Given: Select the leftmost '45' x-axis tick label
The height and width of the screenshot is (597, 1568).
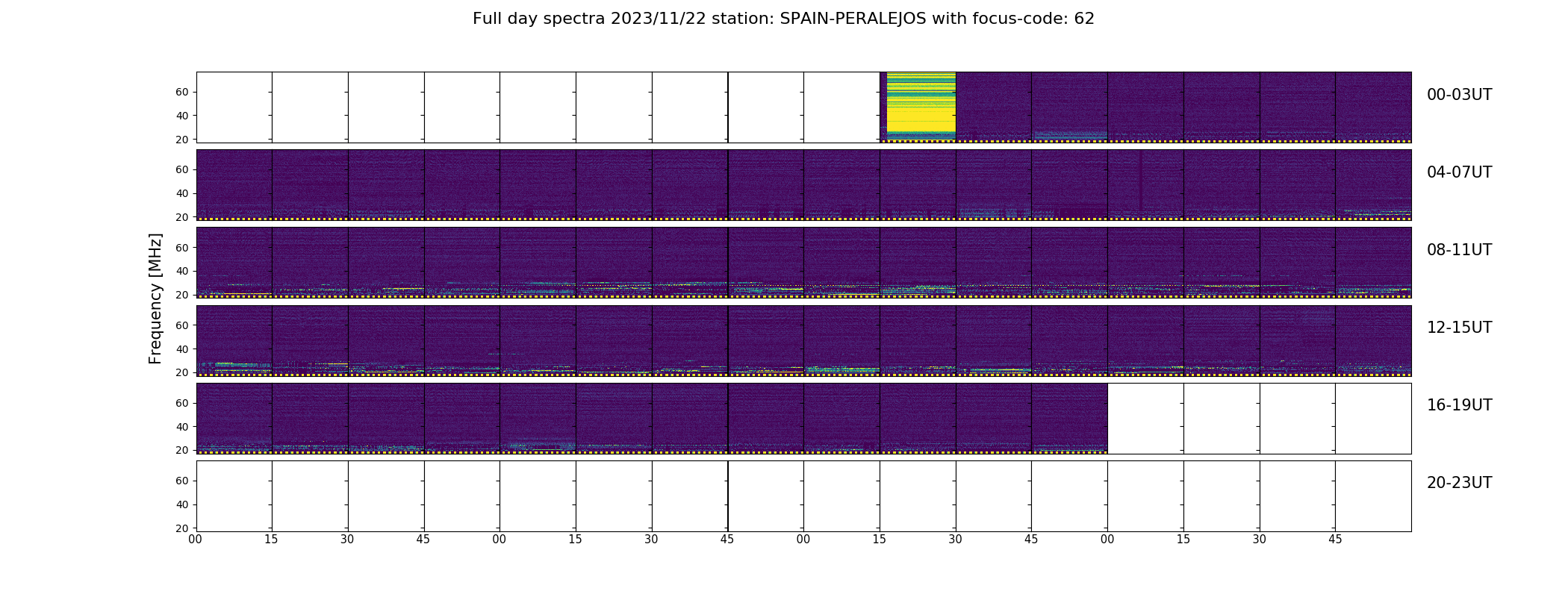Looking at the screenshot, I should pyautogui.click(x=424, y=540).
